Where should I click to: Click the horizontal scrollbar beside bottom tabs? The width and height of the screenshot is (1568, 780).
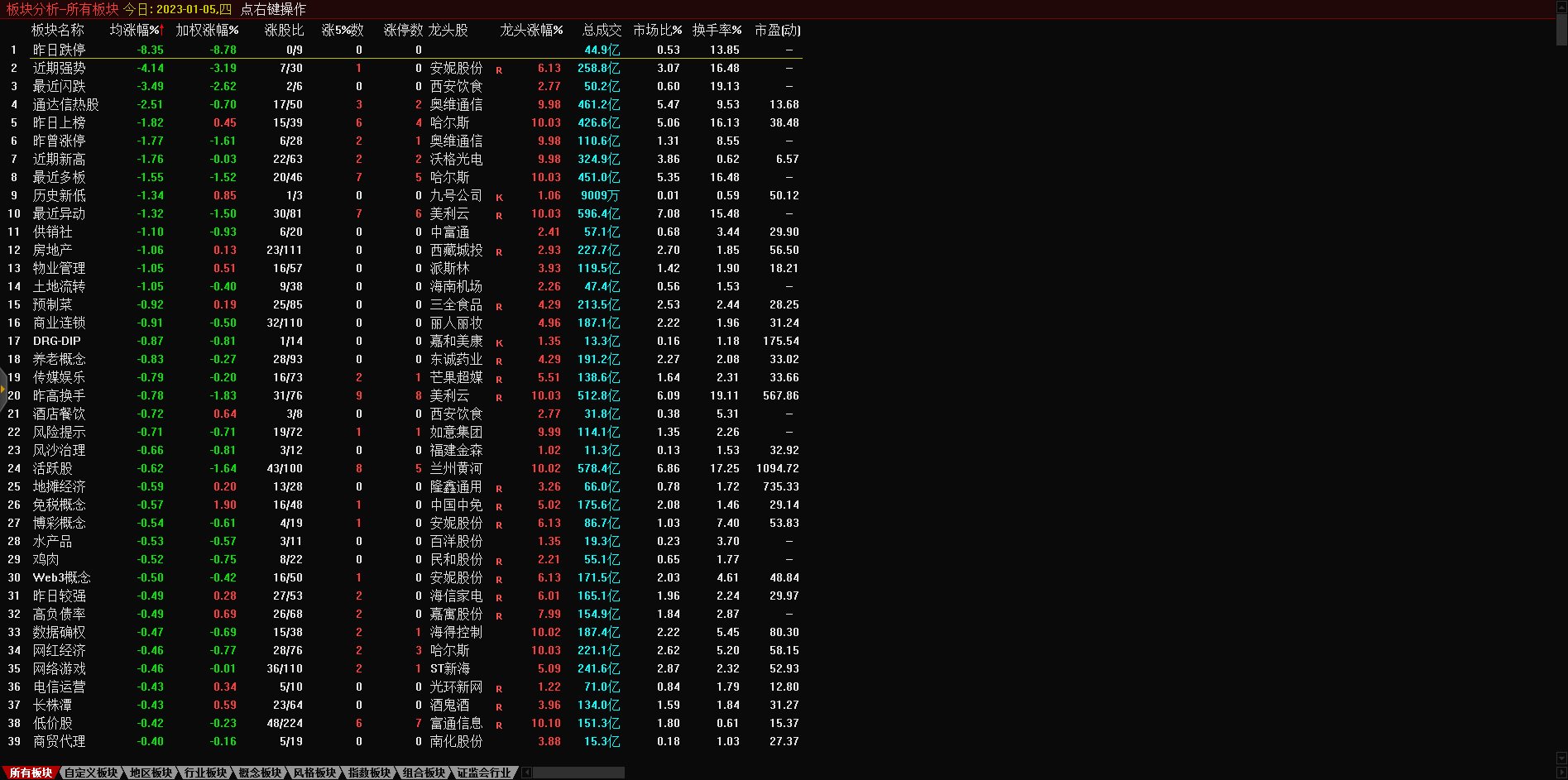[x=578, y=773]
